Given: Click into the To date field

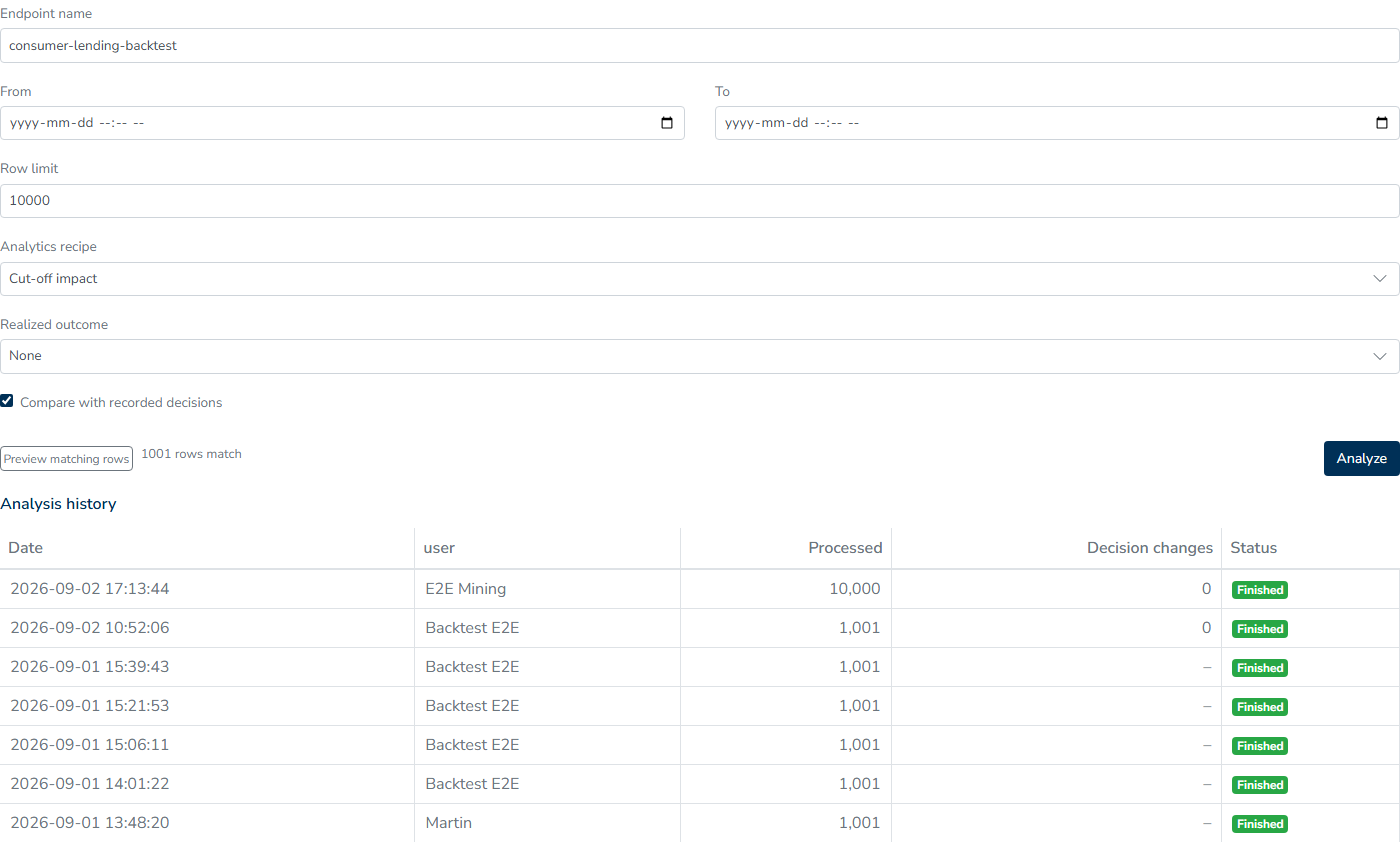Looking at the screenshot, I should (1057, 123).
